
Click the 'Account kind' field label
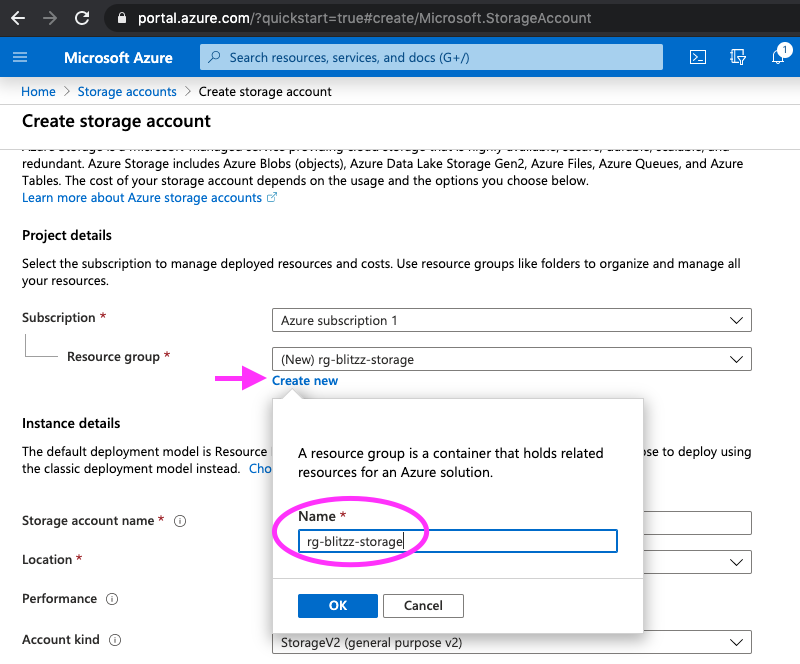[x=61, y=640]
